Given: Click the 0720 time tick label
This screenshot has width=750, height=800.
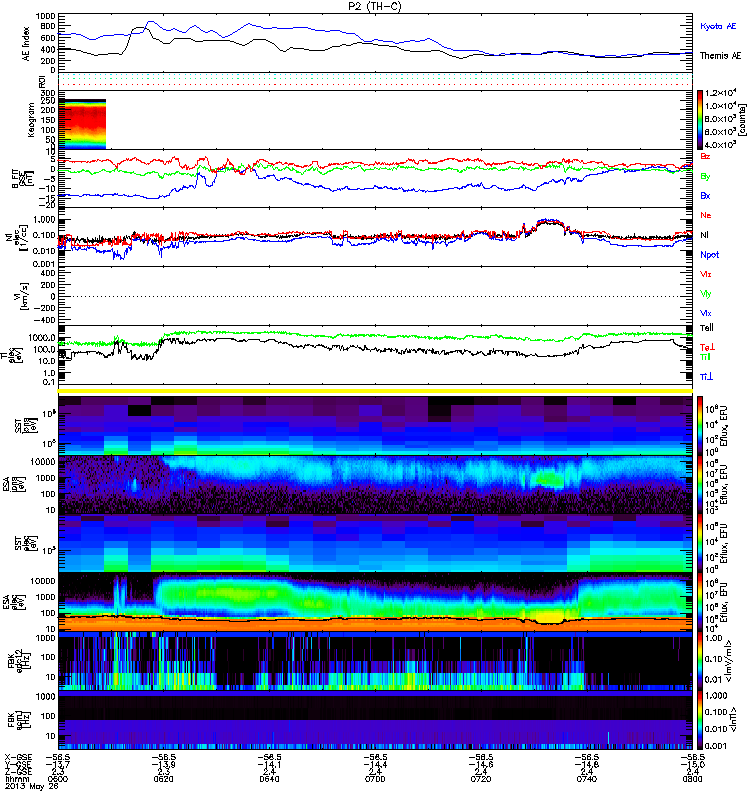Looking at the screenshot, I should 481,779.
